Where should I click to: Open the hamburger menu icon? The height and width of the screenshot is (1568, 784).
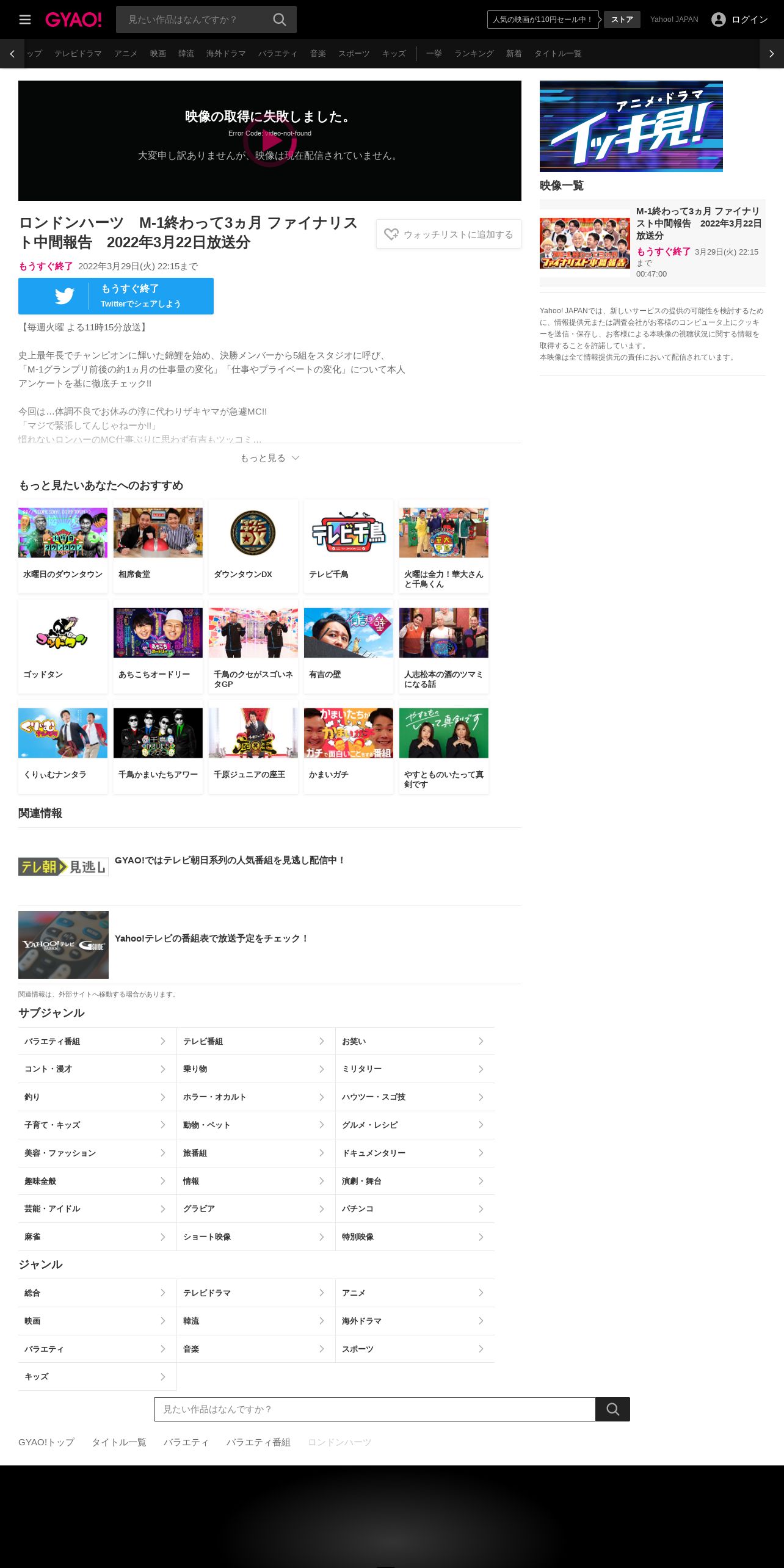pyautogui.click(x=25, y=20)
